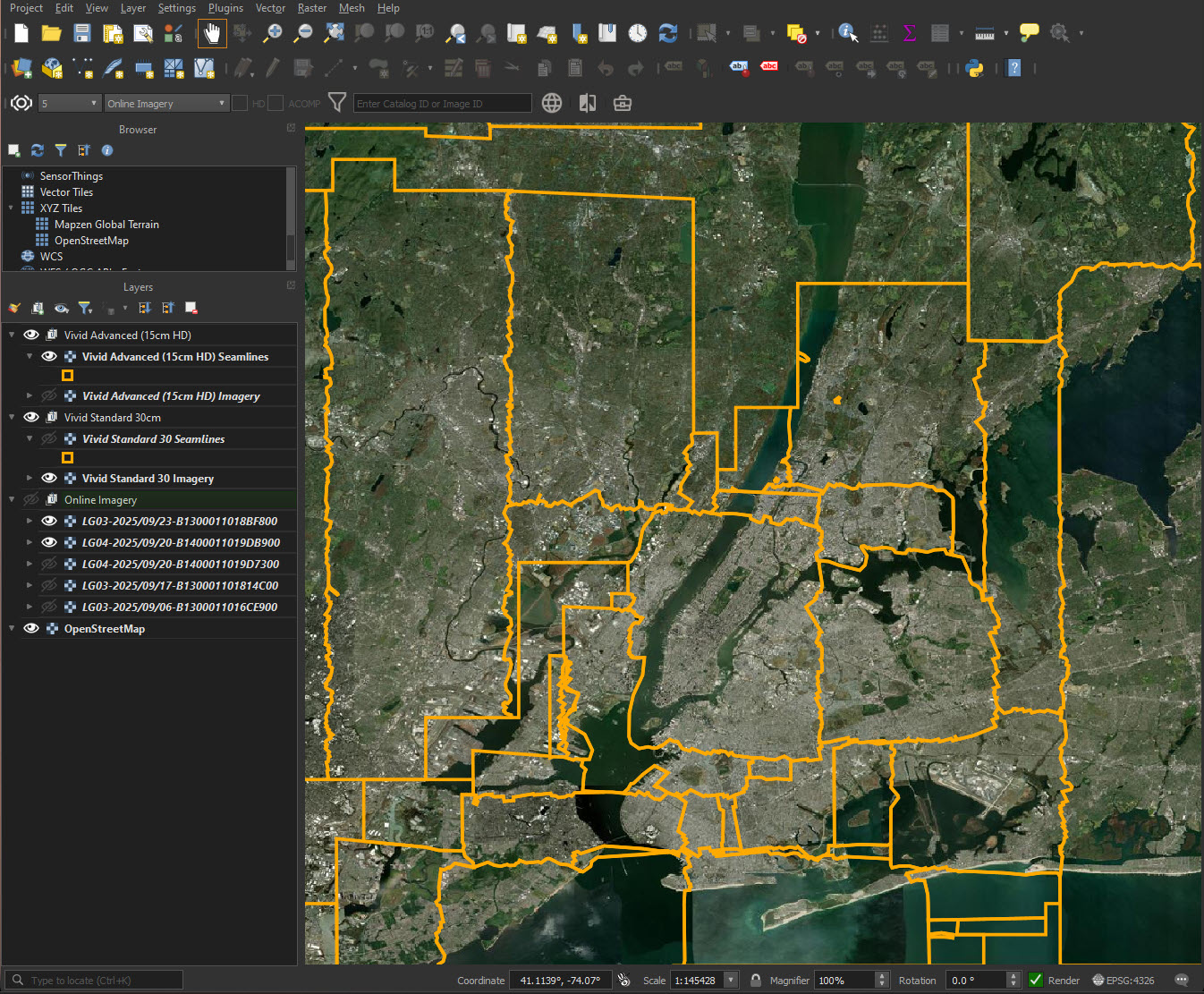Click the Identify Features tool
This screenshot has width=1204, height=994.
[x=847, y=34]
